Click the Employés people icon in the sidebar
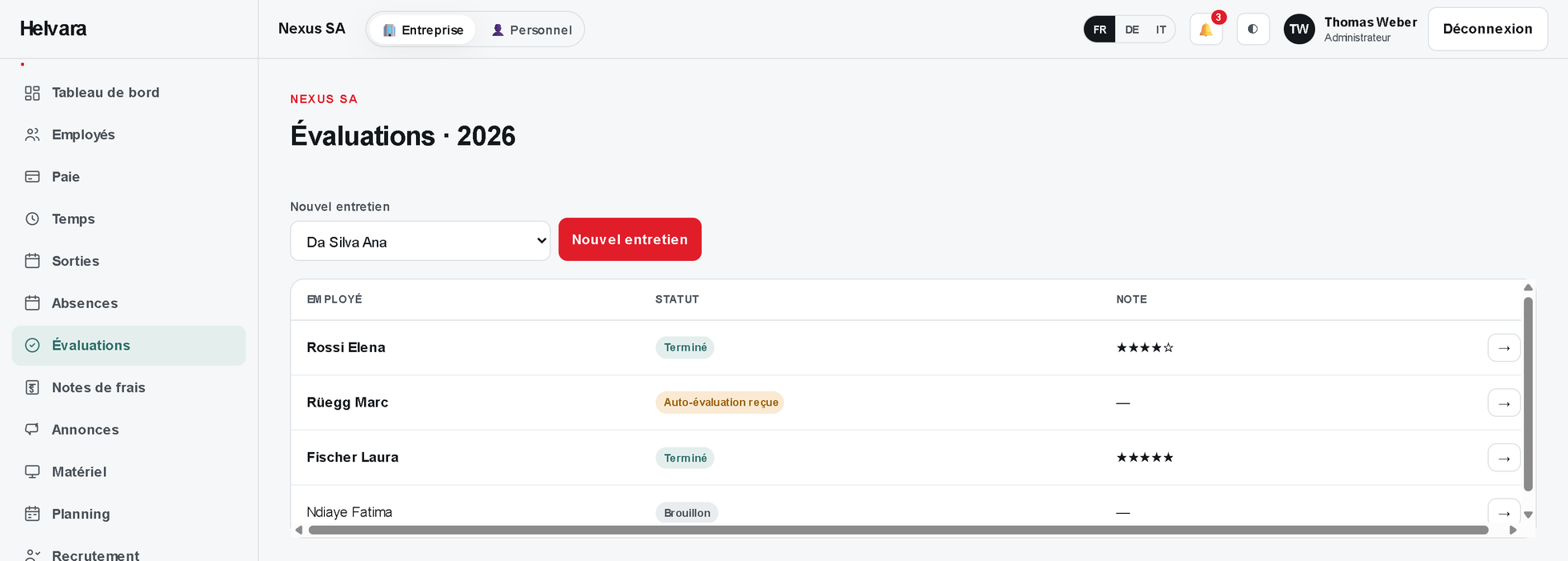1568x561 pixels. [x=32, y=134]
